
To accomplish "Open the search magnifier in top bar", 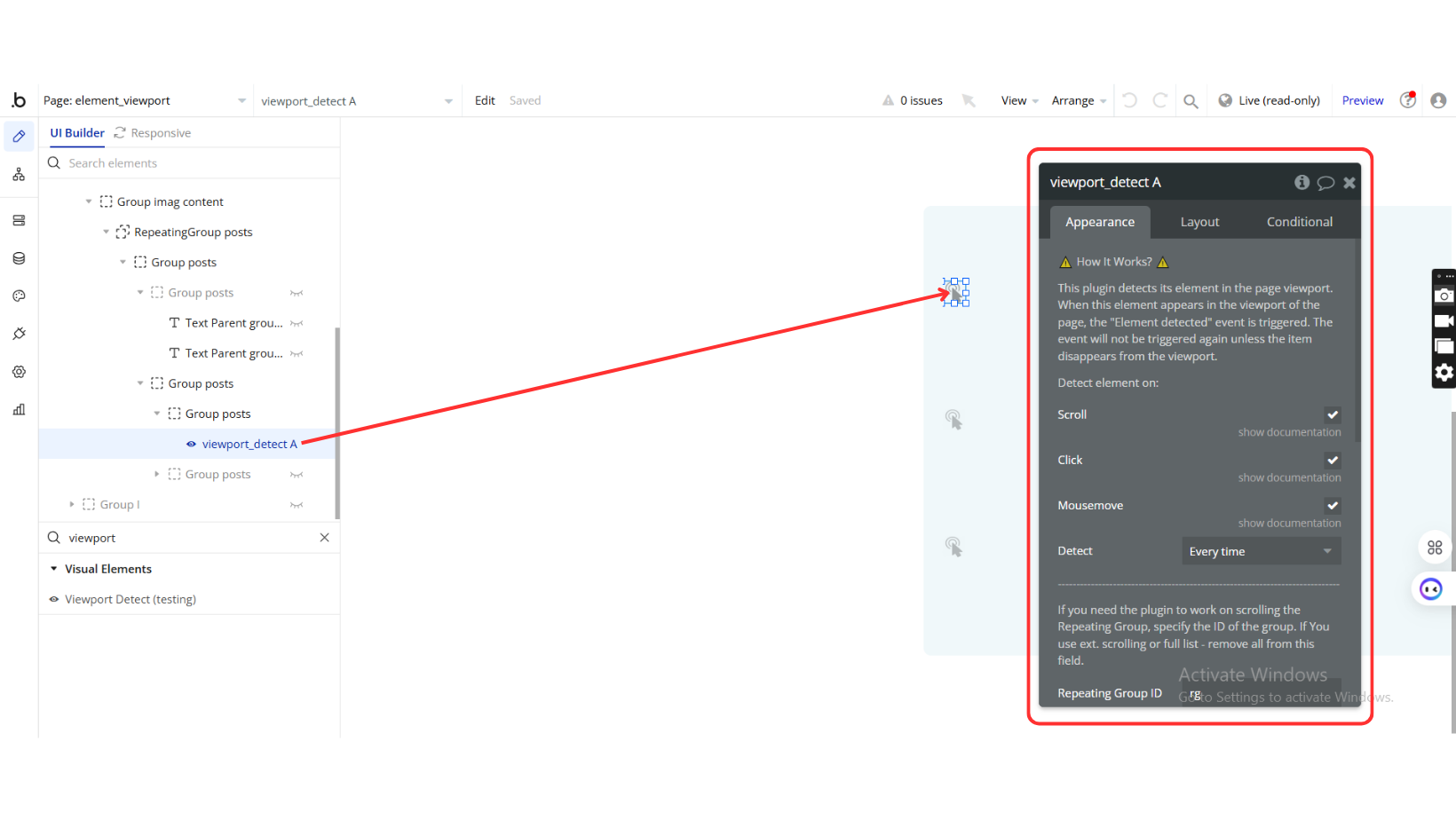I will point(1191,101).
